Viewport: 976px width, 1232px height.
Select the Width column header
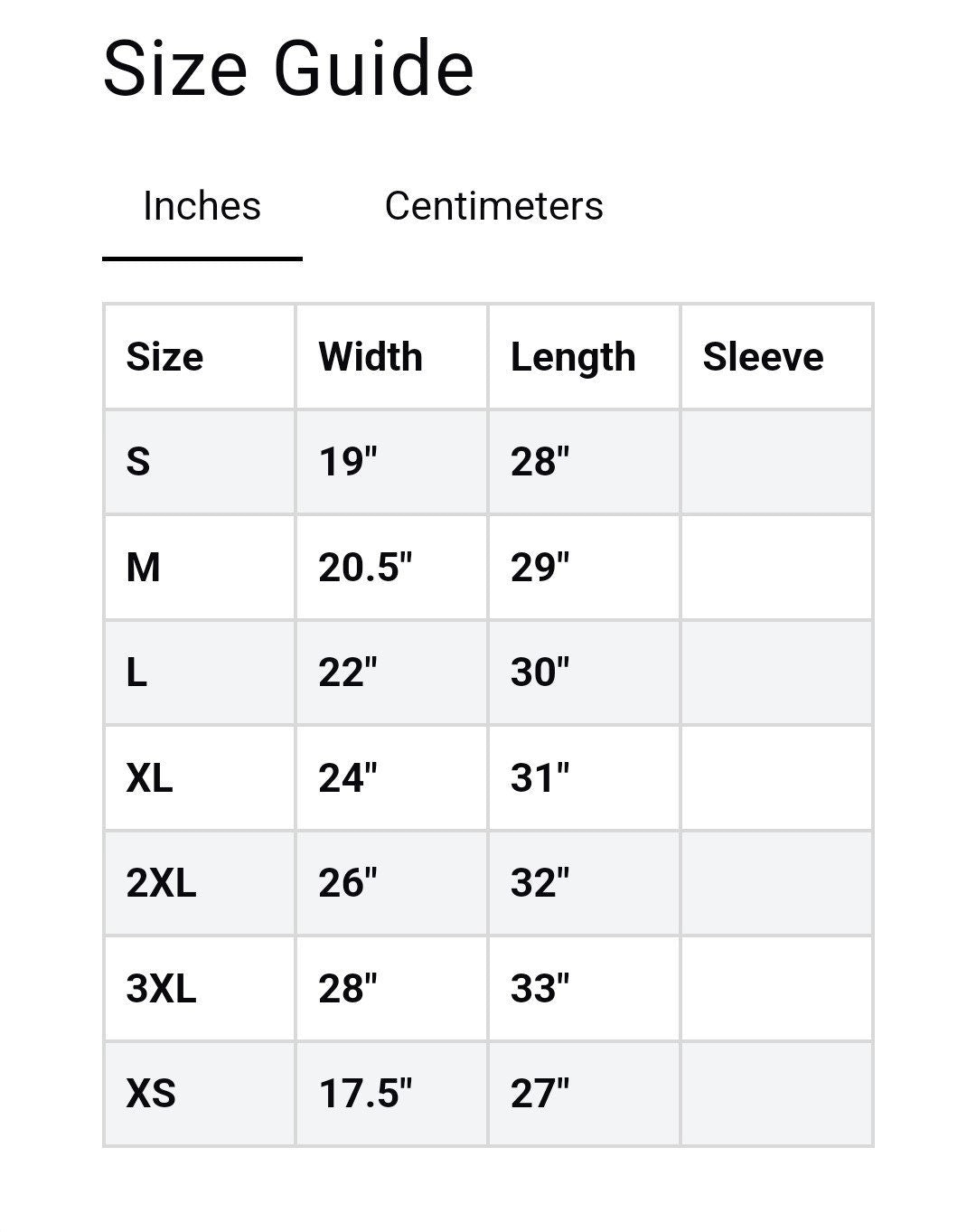371,357
